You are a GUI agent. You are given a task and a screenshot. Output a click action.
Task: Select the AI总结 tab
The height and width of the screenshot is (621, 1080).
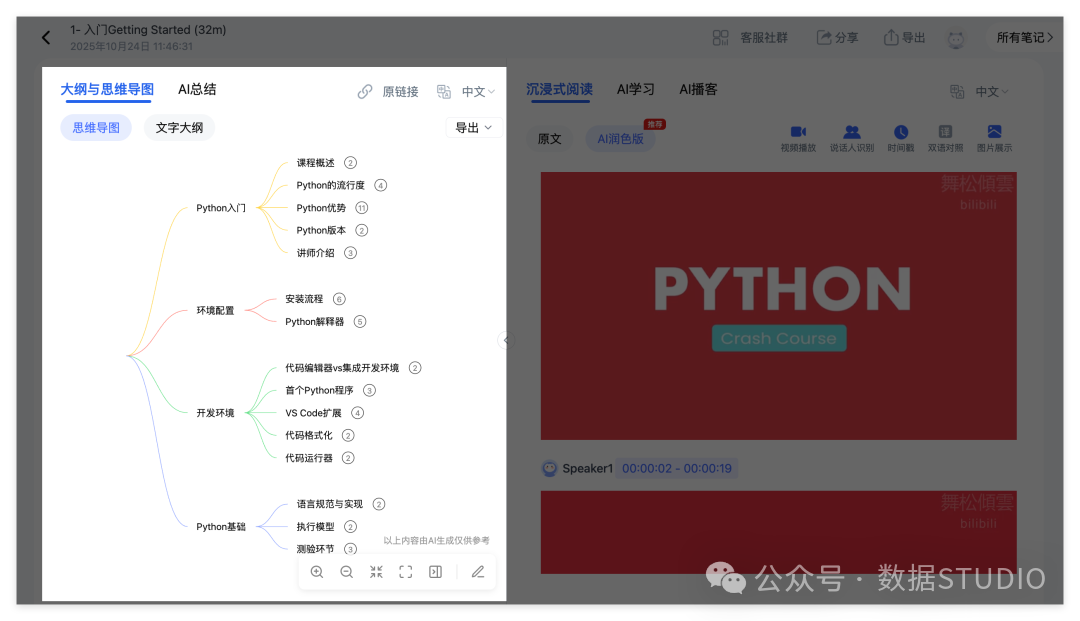(197, 90)
